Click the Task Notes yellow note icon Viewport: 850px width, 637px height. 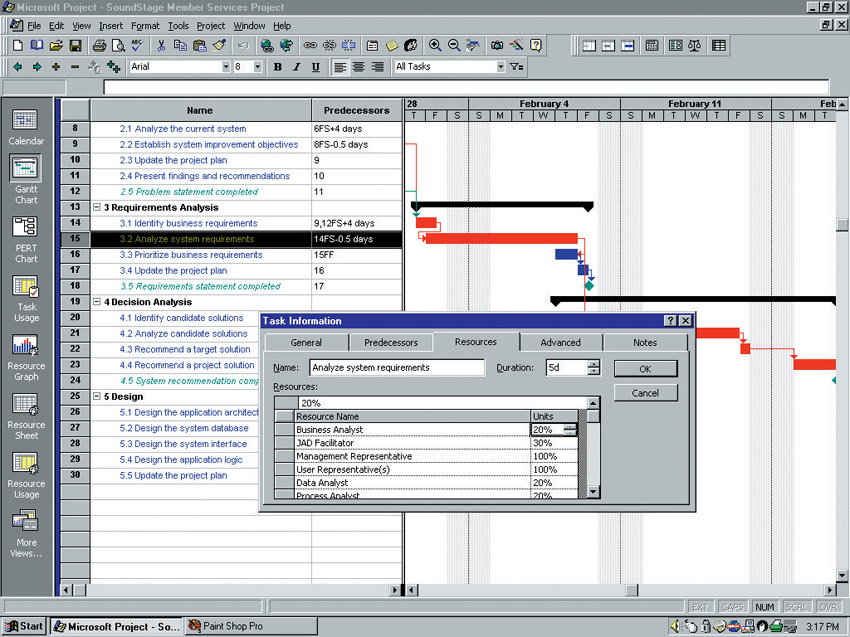[x=391, y=46]
